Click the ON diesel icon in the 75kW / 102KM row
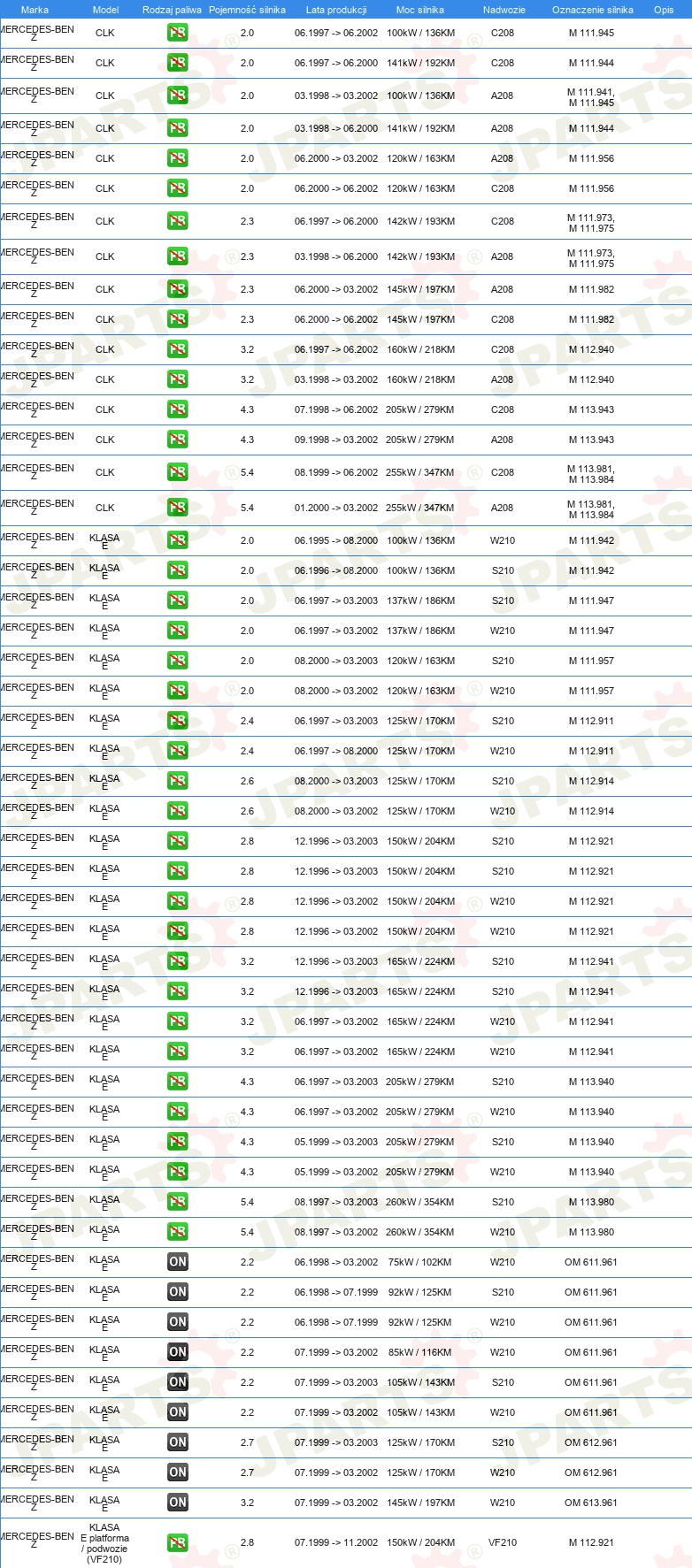Viewport: 692px width, 1568px height. [x=178, y=1262]
